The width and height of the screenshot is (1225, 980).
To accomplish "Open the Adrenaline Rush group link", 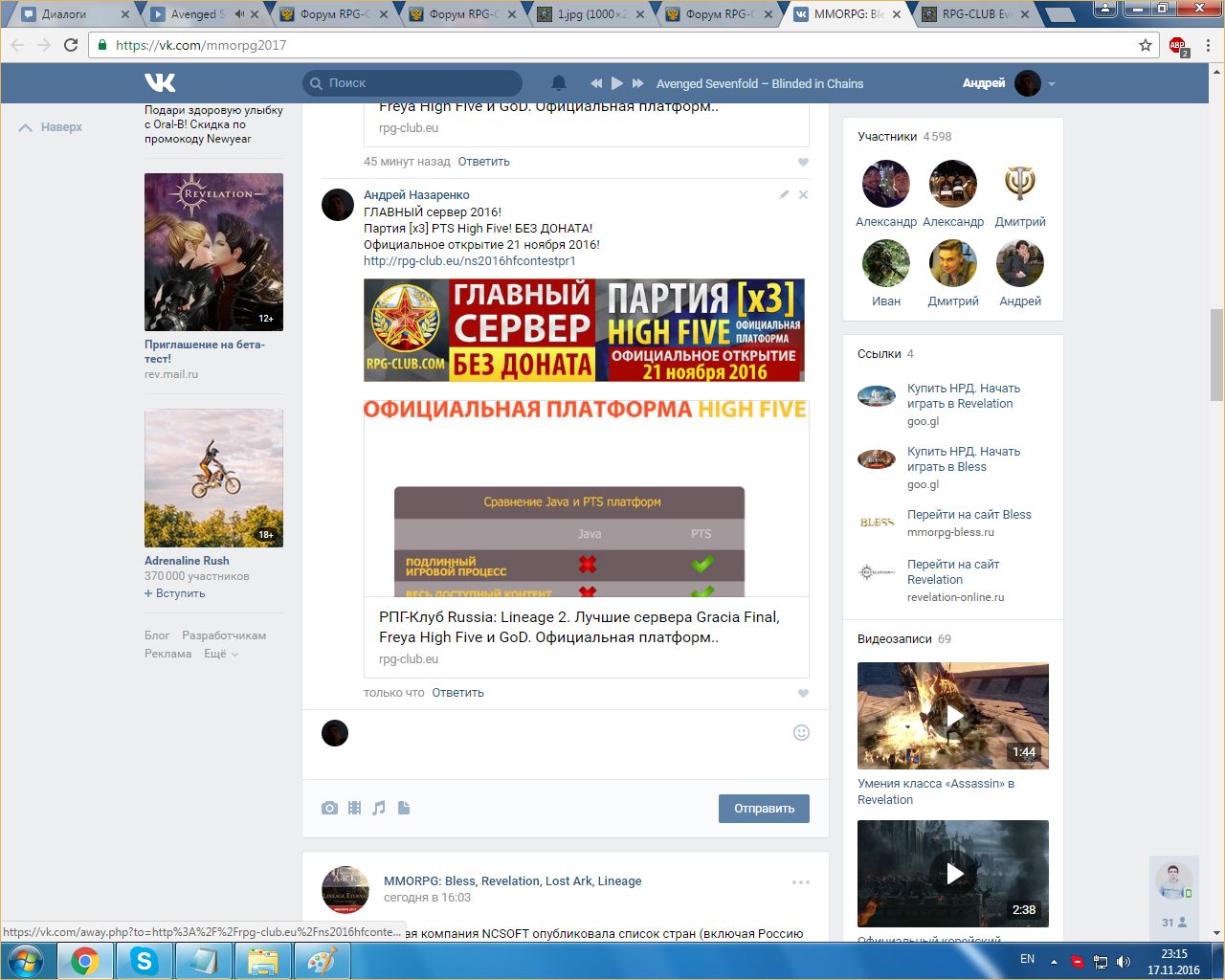I will 187,561.
